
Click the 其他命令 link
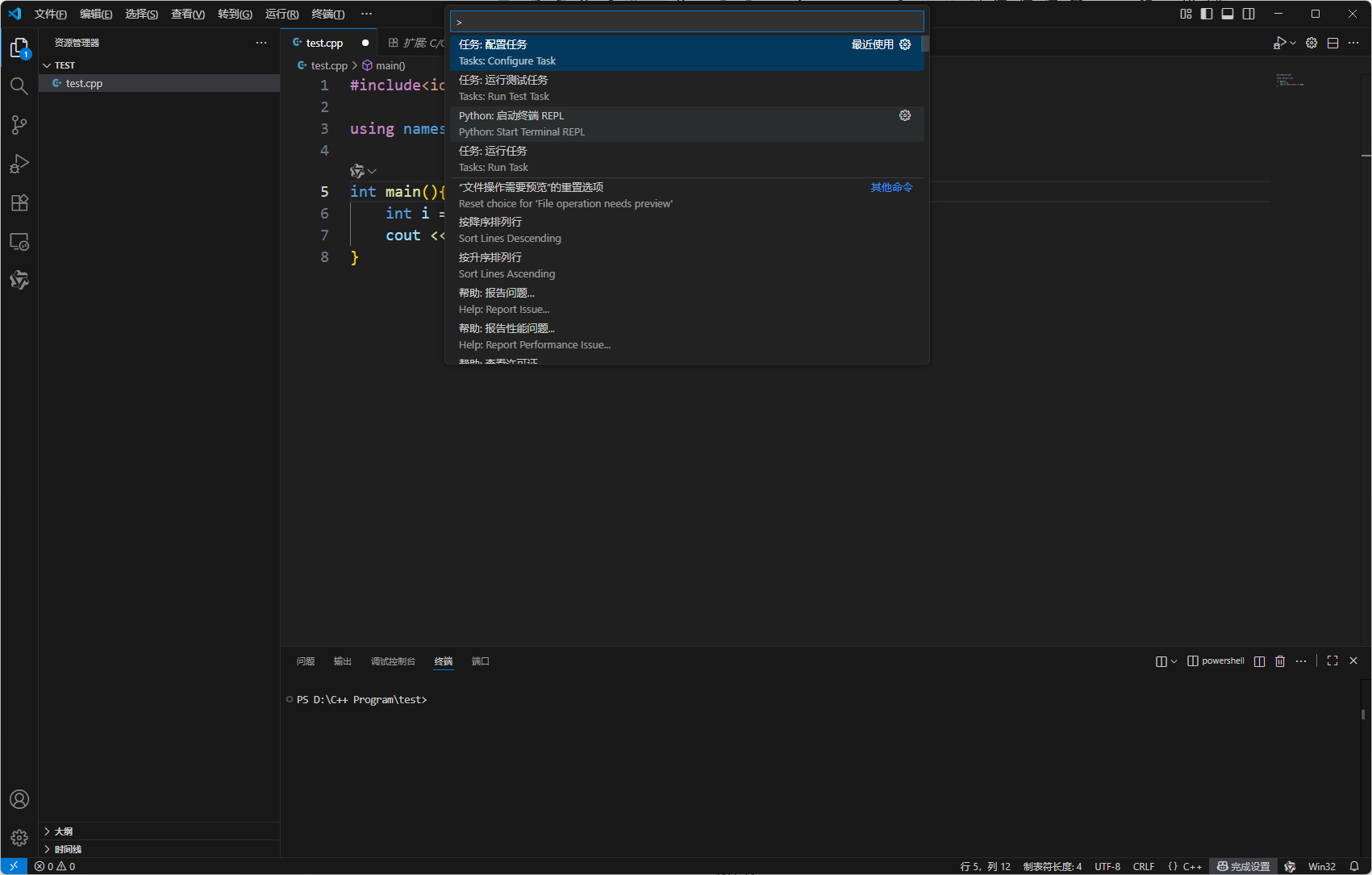(x=891, y=187)
